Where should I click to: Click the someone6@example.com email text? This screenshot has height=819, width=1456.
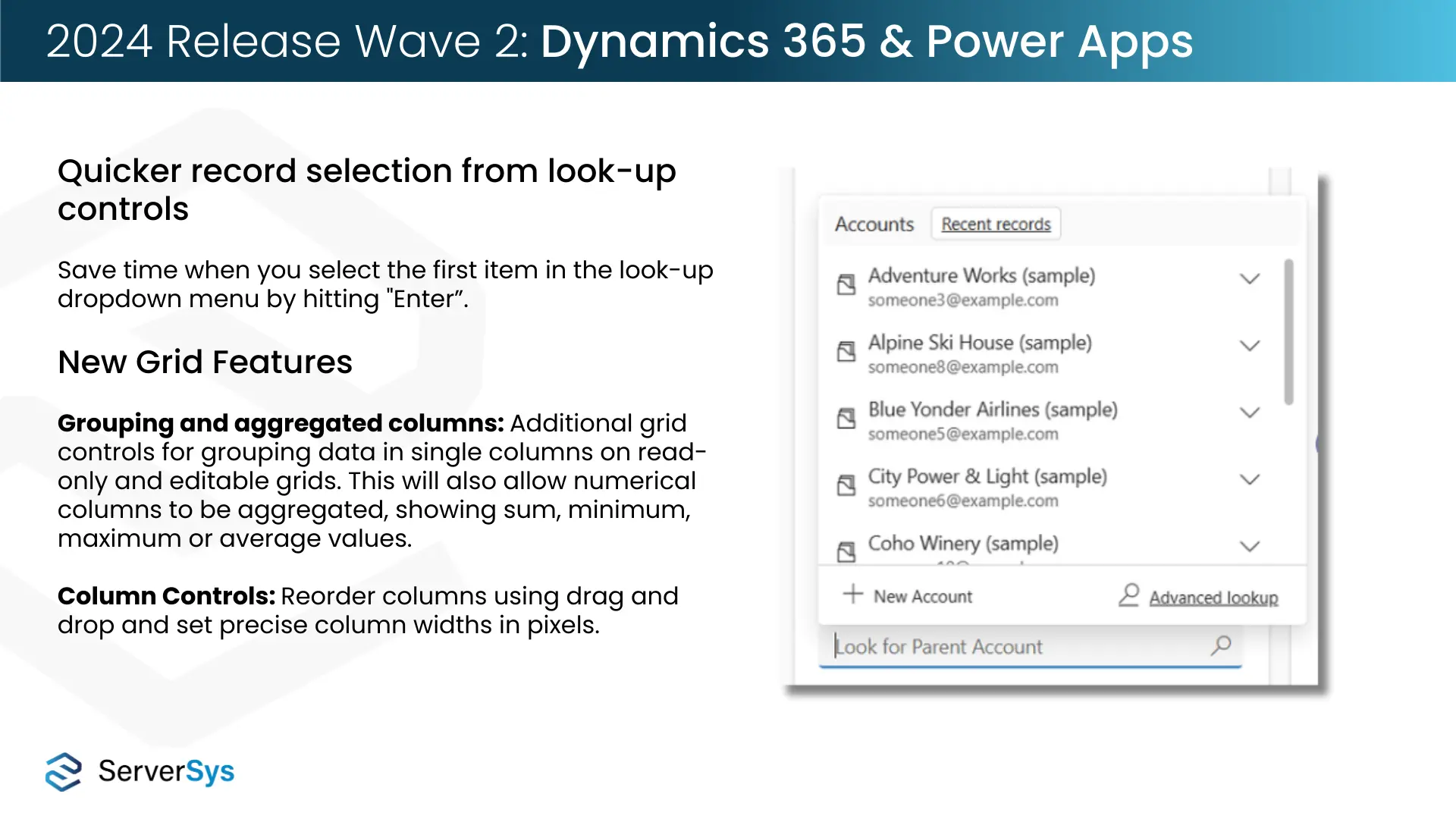[963, 500]
